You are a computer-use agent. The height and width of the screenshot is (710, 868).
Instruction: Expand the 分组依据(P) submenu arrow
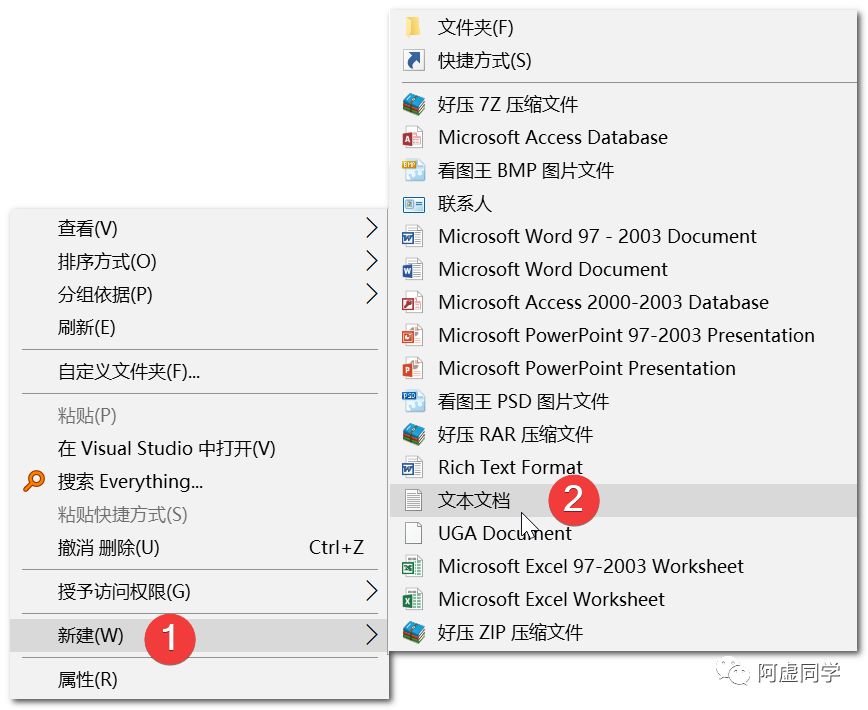click(x=372, y=294)
